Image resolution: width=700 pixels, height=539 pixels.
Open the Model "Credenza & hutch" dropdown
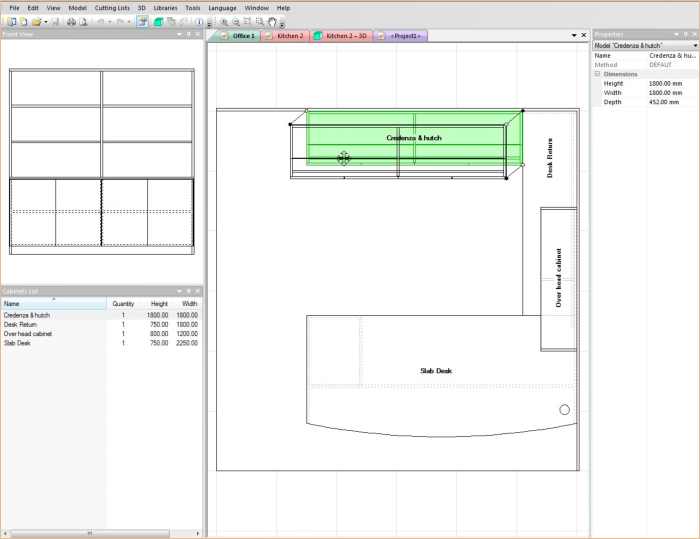(x=694, y=45)
